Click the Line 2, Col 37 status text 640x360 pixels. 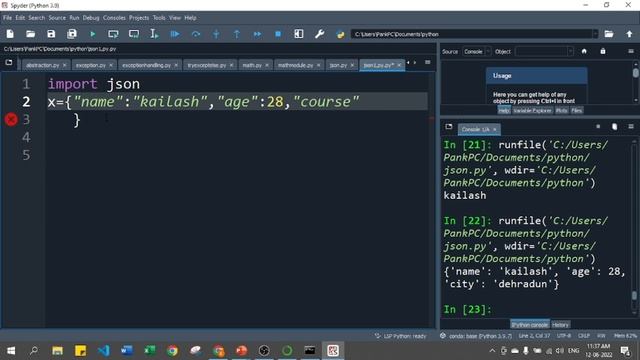pos(534,336)
